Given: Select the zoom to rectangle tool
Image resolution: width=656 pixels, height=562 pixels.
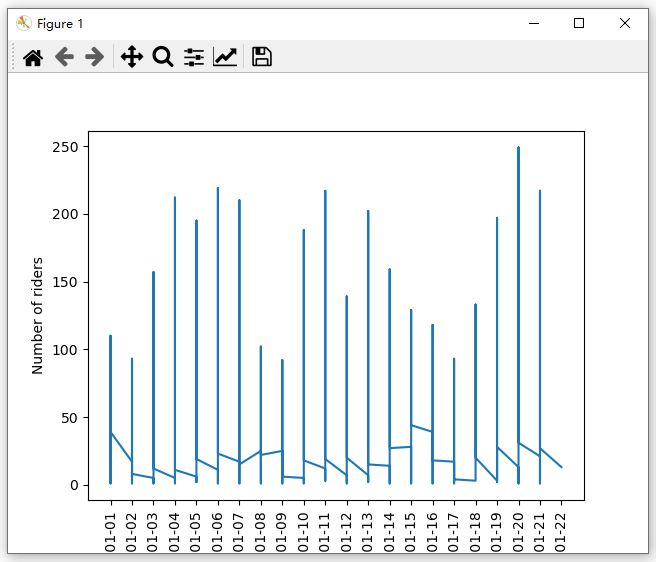Looking at the screenshot, I should pos(163,57).
